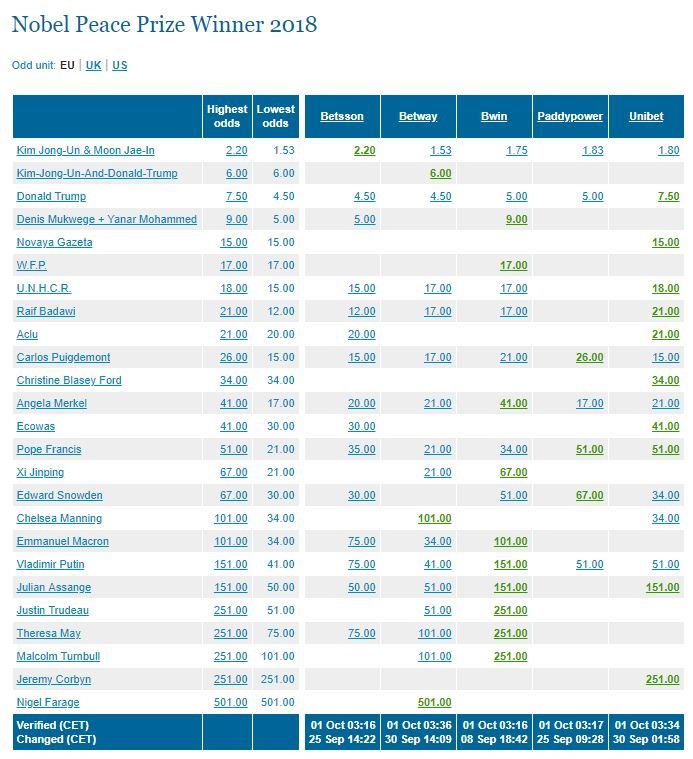Open the Betsson column header link
Viewport: 693px width, 759px height.
pos(342,116)
